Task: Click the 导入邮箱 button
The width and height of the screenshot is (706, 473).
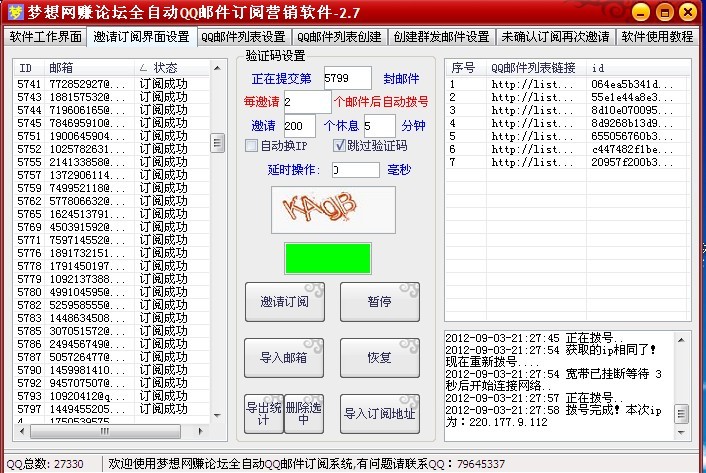Action: pos(284,358)
